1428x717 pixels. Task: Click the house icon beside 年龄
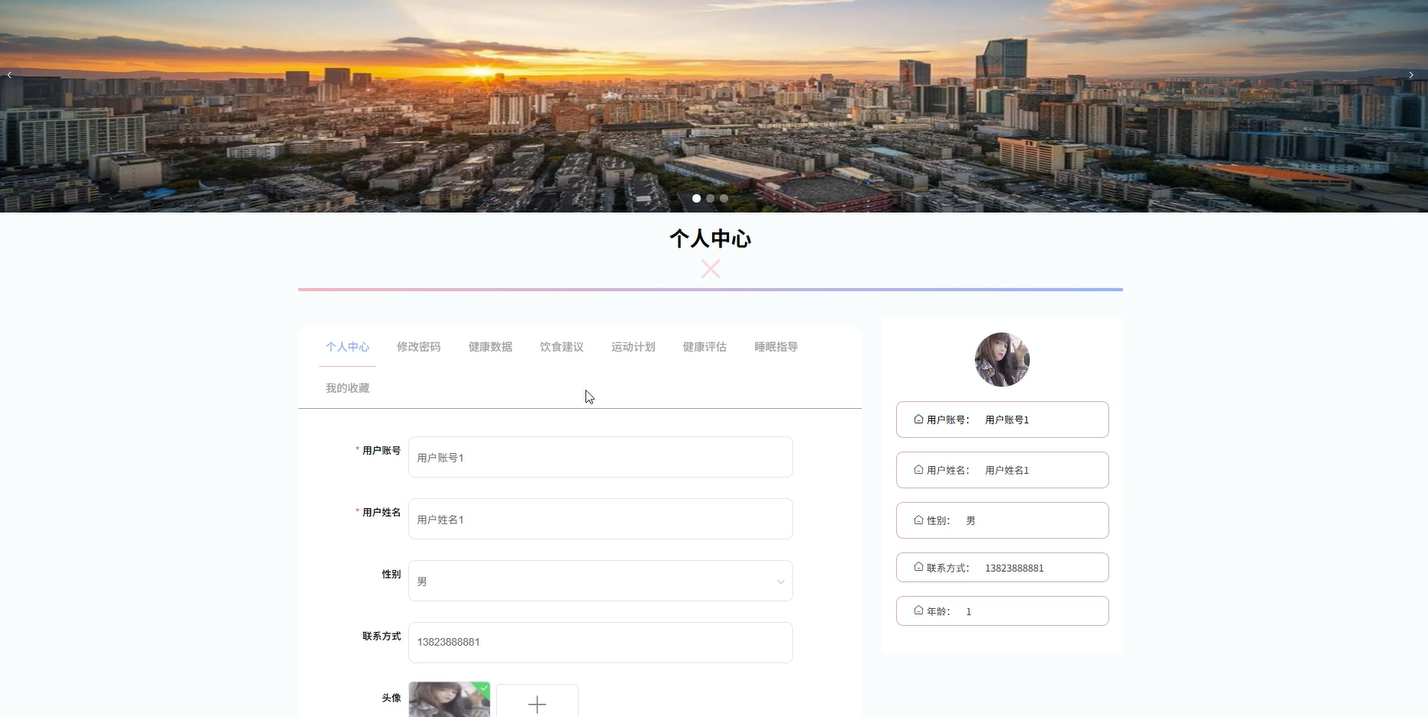[918, 610]
